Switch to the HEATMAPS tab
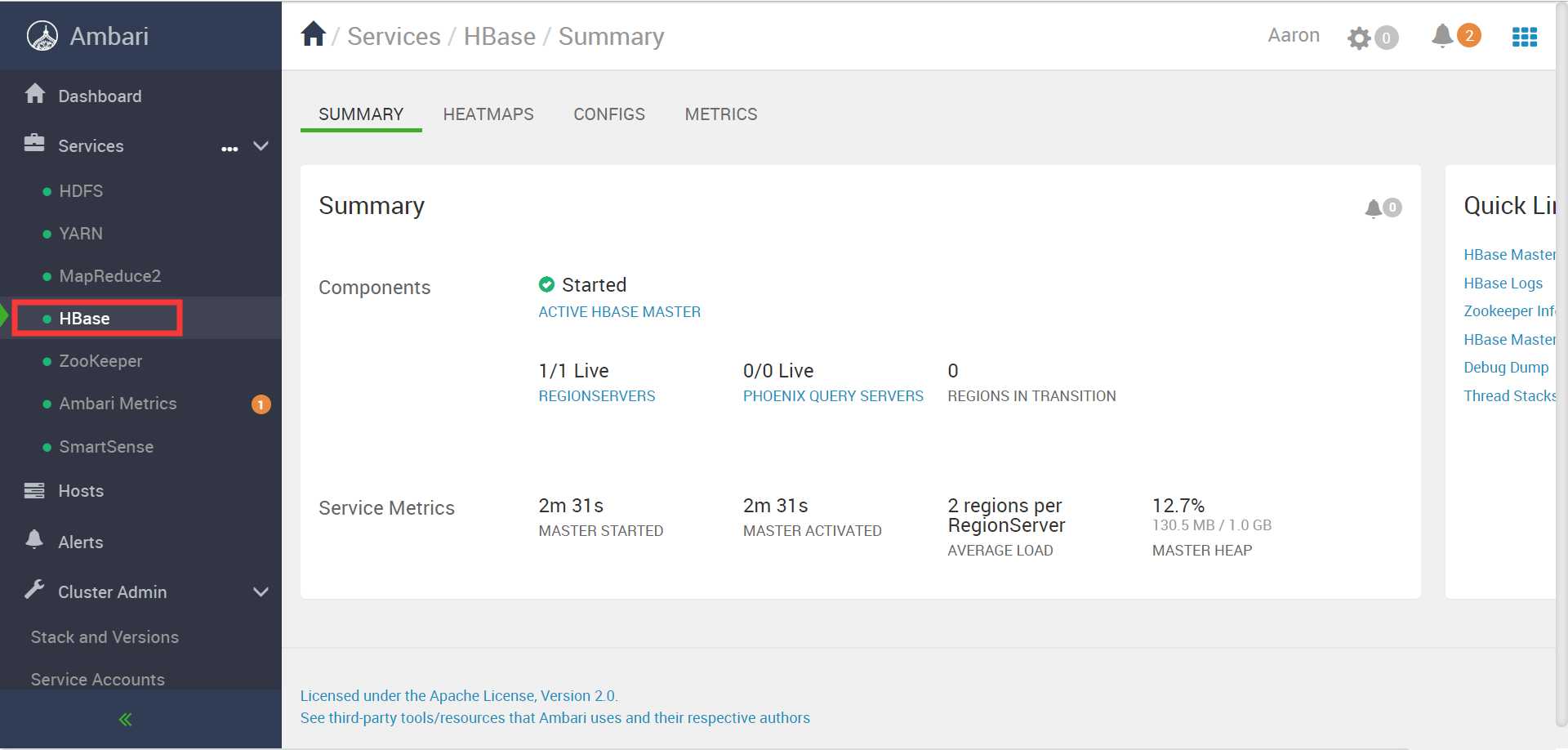 coord(488,114)
